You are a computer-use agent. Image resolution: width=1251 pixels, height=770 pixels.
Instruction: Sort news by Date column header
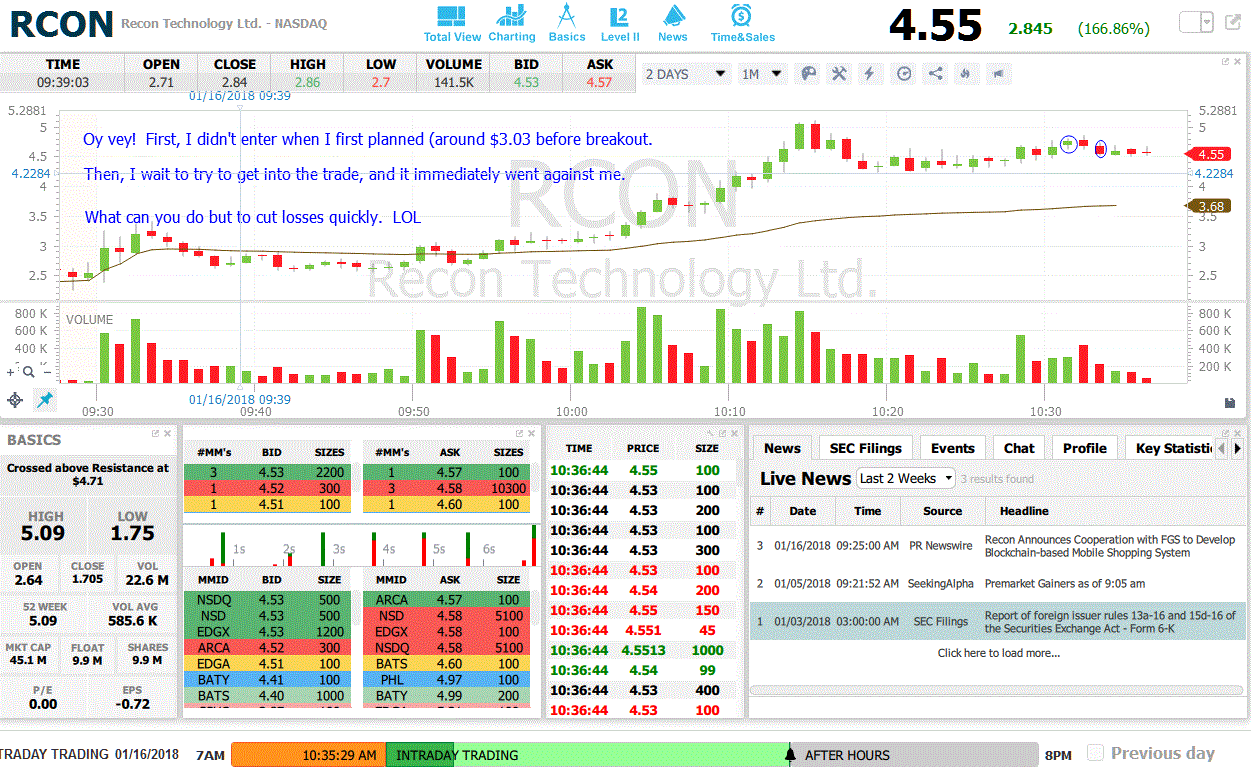pyautogui.click(x=803, y=511)
